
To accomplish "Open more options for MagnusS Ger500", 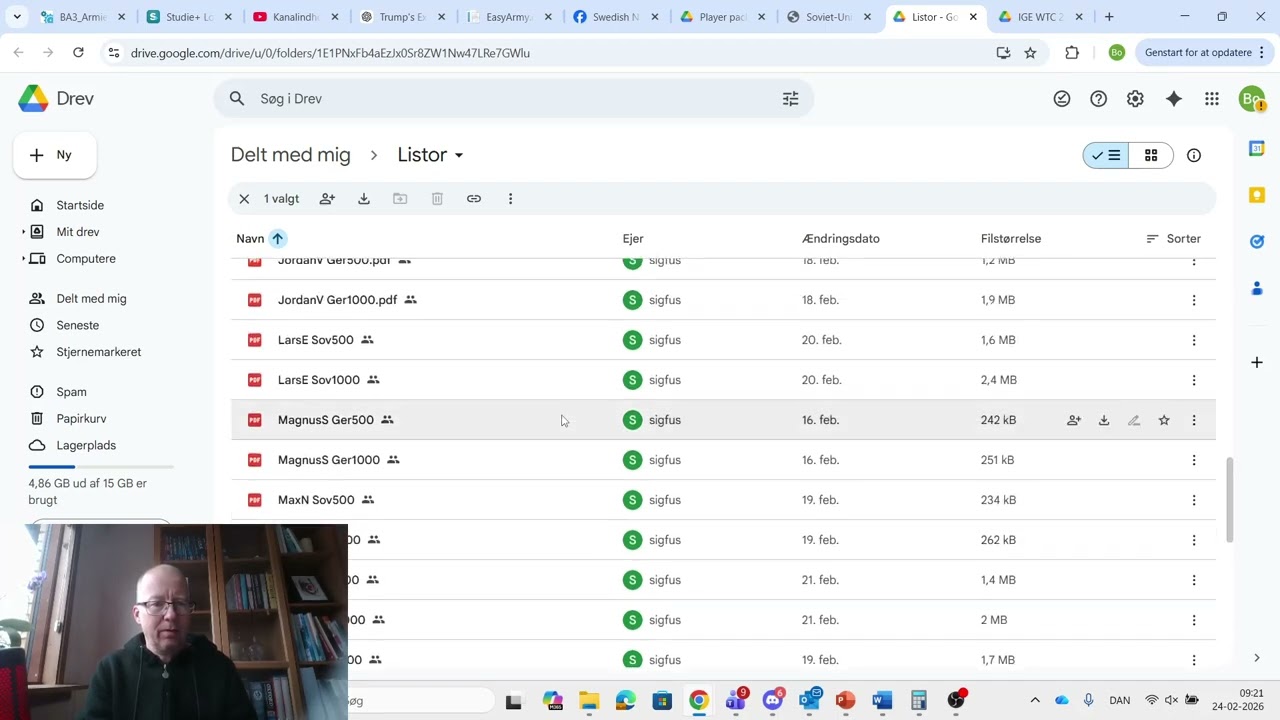I will (1194, 420).
